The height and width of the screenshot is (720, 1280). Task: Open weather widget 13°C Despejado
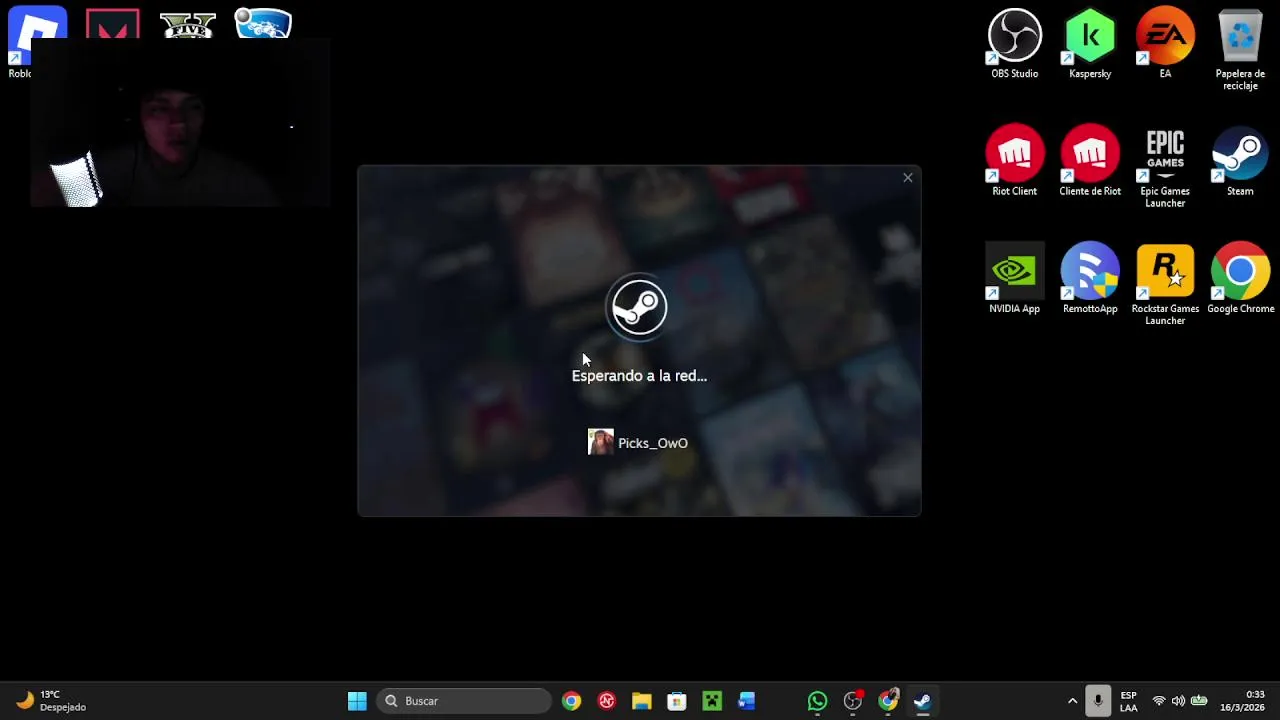click(x=52, y=701)
